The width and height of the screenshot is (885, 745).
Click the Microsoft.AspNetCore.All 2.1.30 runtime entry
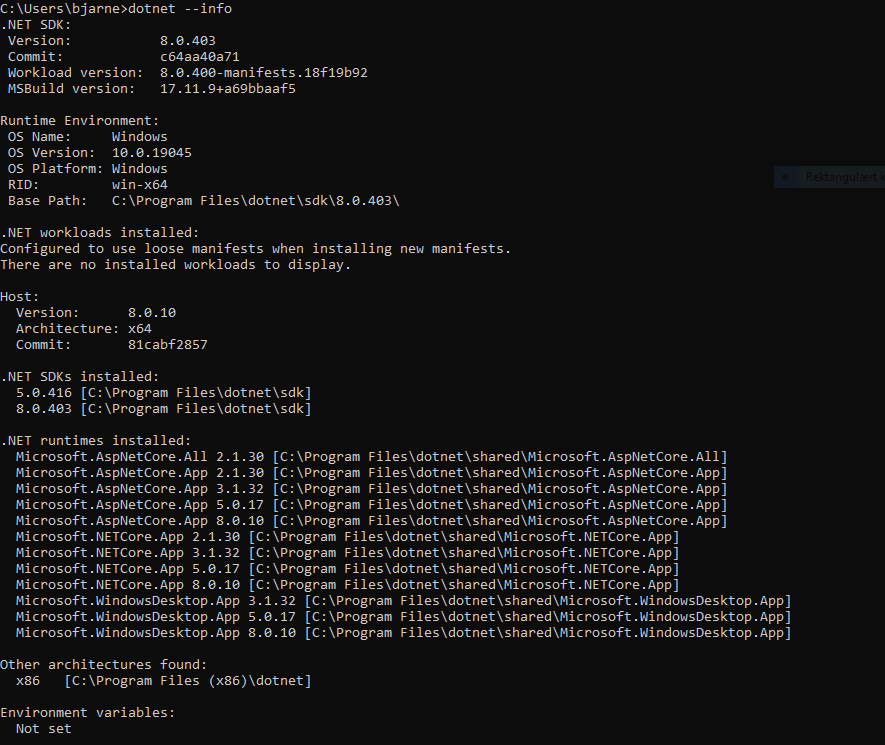click(x=371, y=457)
